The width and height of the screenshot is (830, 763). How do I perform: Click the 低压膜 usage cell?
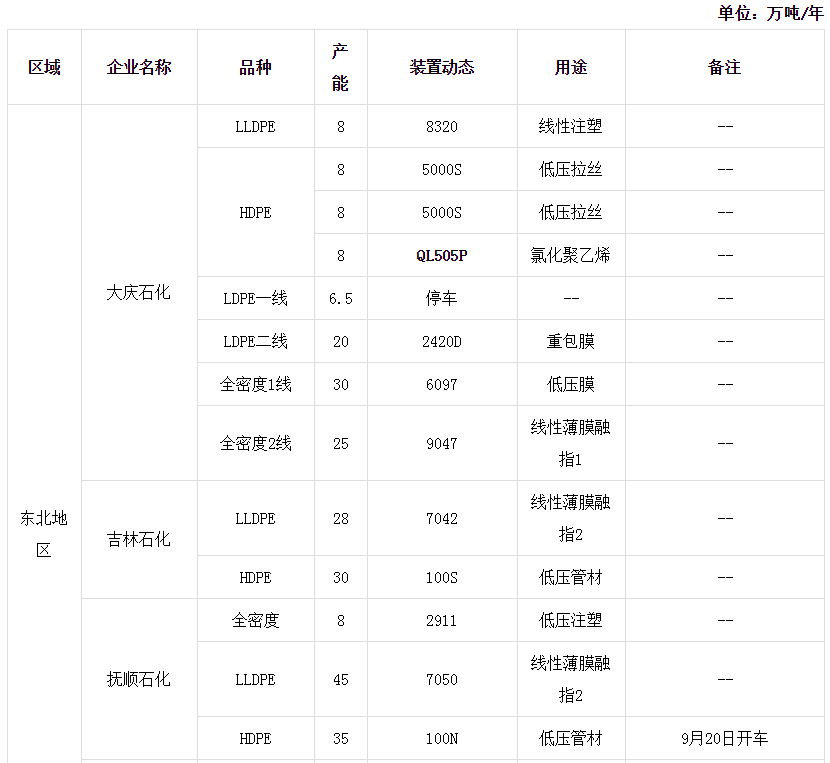(571, 384)
